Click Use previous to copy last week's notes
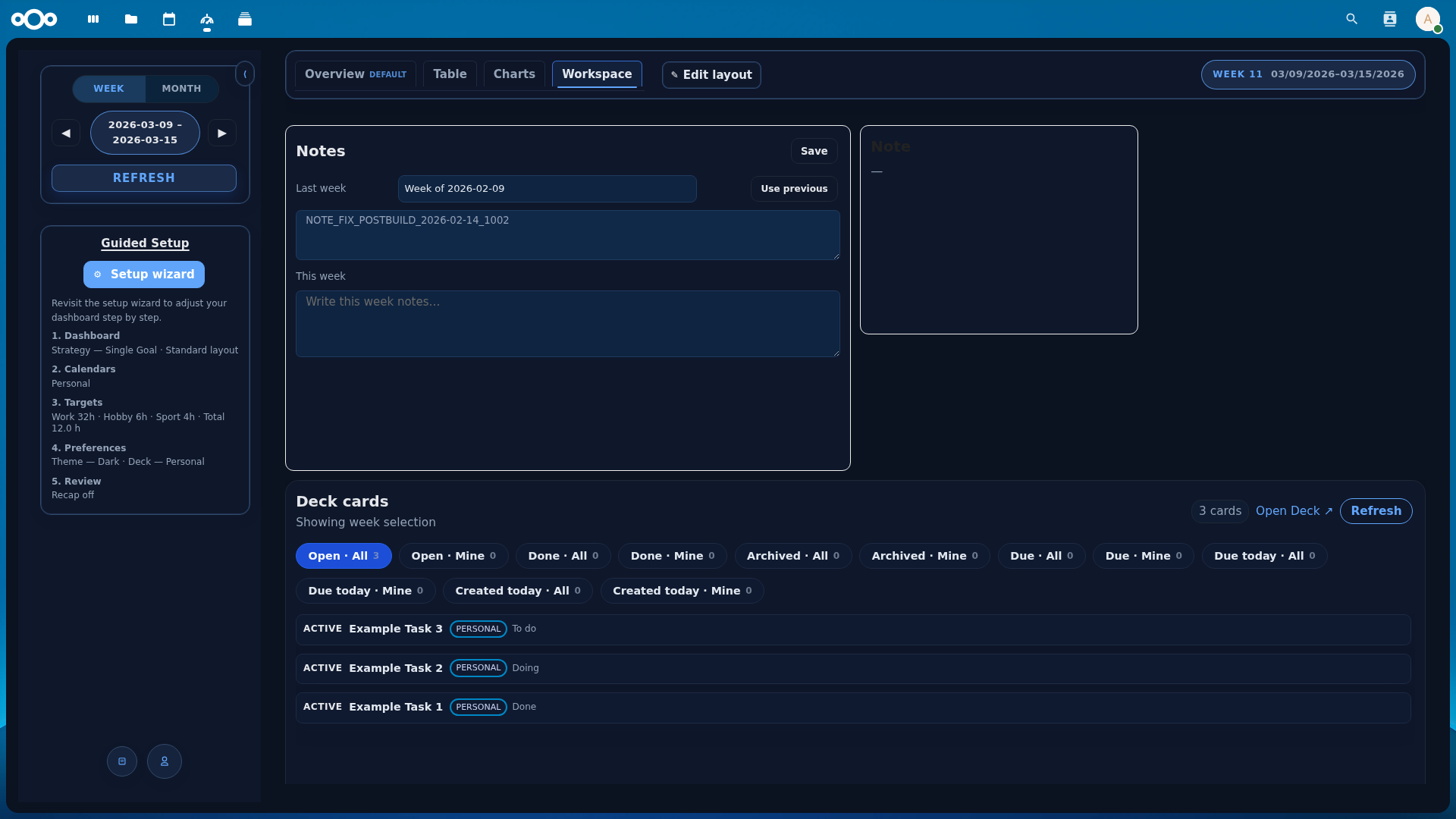Viewport: 1456px width, 819px height. click(x=793, y=188)
